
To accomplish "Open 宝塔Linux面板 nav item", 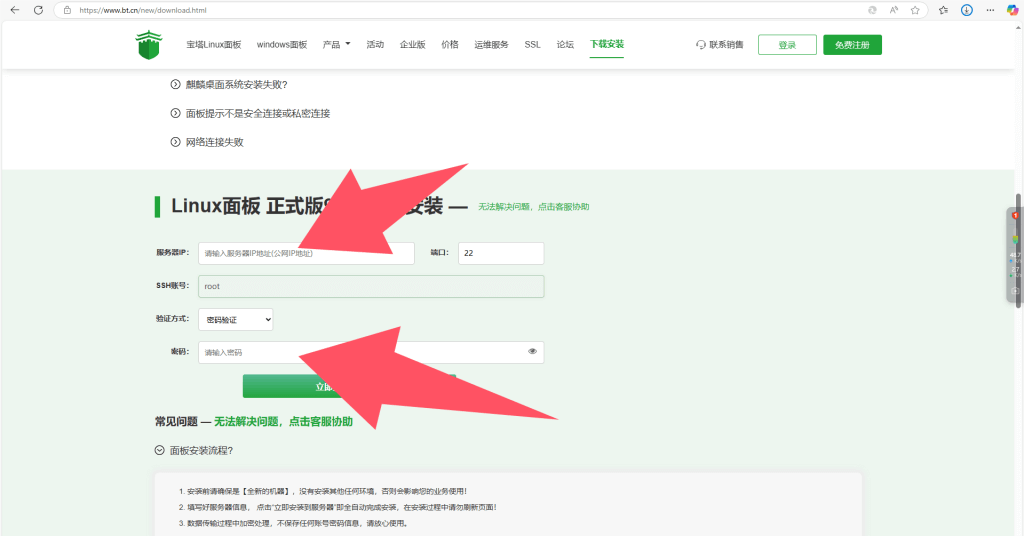I will point(214,44).
